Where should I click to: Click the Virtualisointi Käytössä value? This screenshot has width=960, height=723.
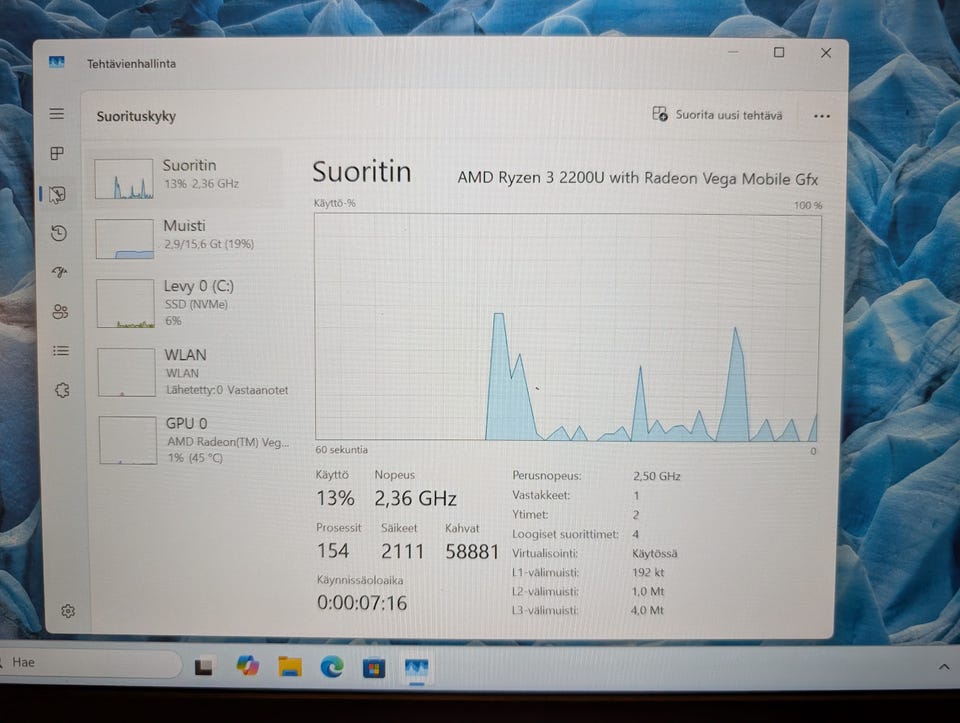[x=654, y=554]
